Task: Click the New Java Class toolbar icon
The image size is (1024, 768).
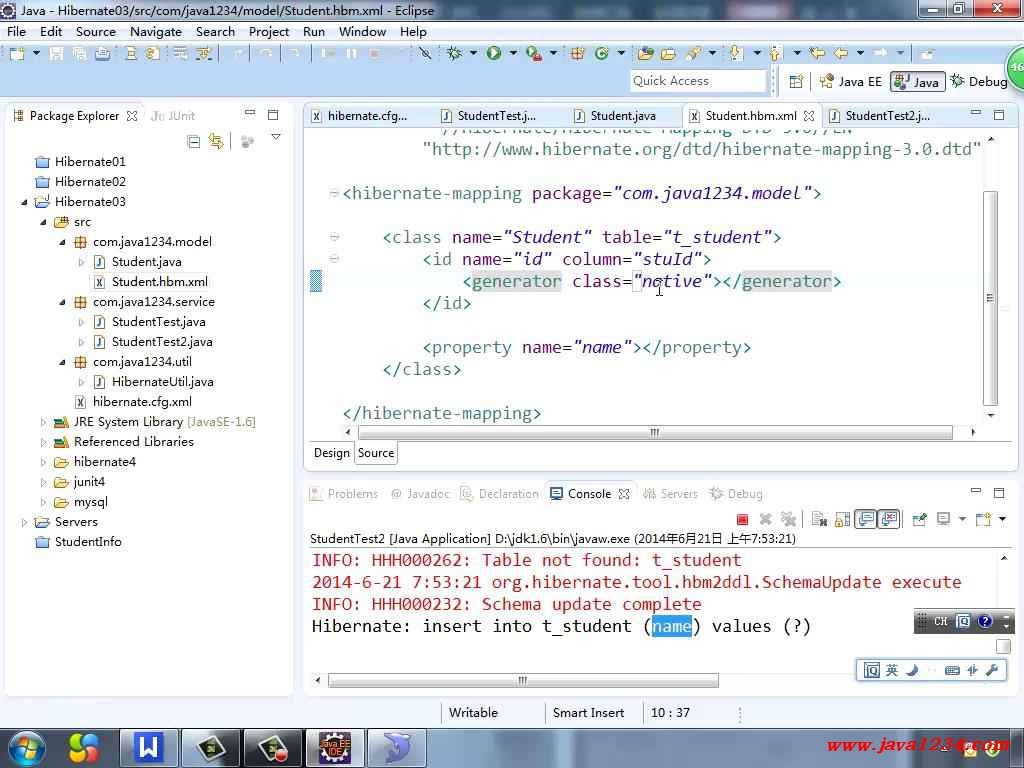Action: tap(601, 54)
